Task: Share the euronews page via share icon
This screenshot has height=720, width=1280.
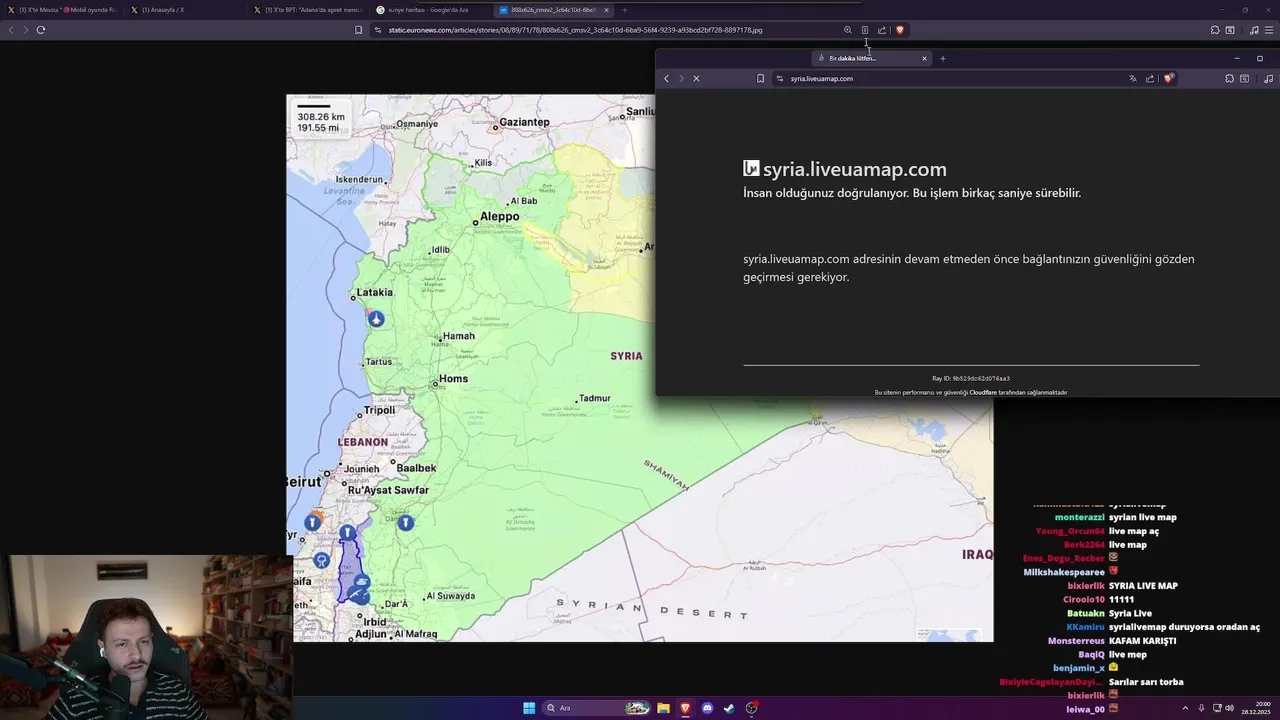Action: tap(882, 30)
